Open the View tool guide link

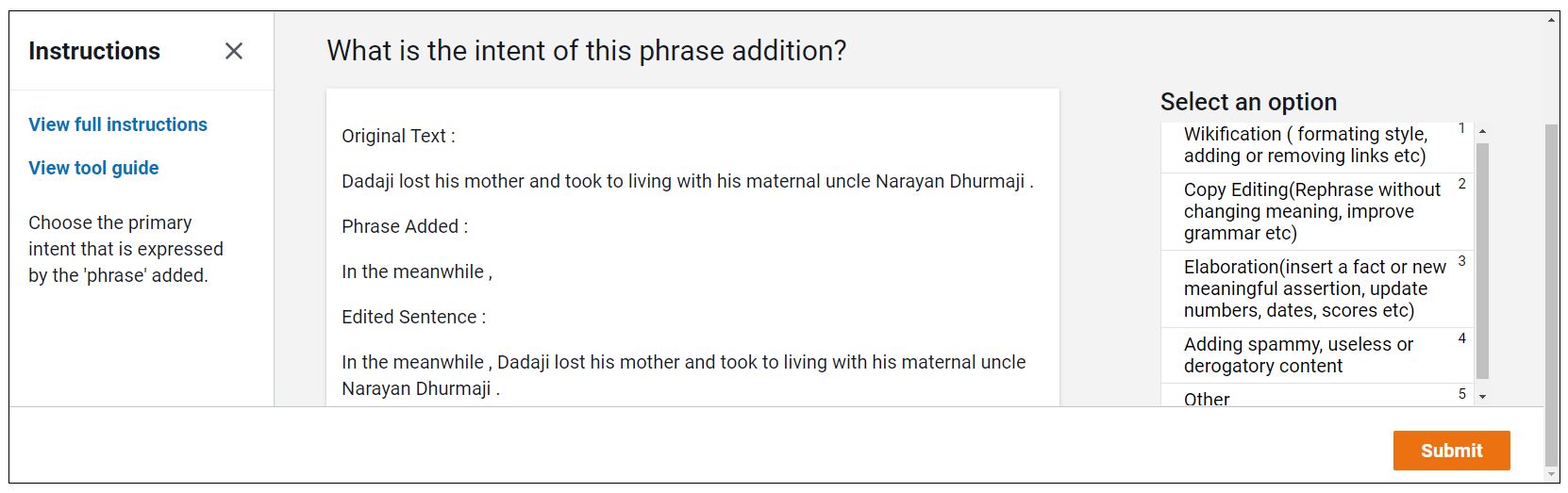(93, 168)
